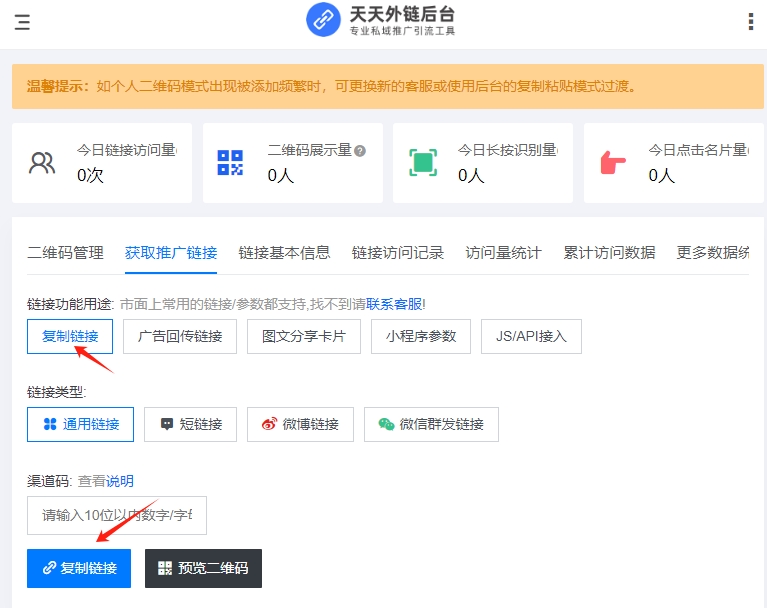Click the help icon beside 二维码展示量
The image size is (767, 608).
pyautogui.click(x=360, y=151)
